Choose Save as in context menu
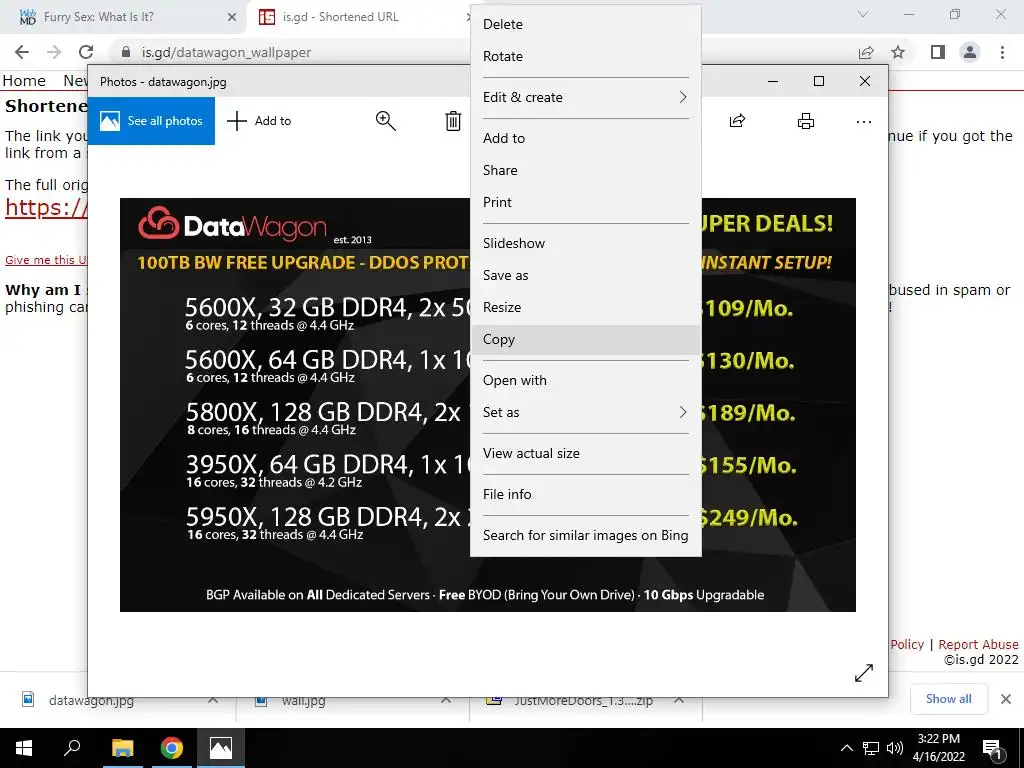Image resolution: width=1024 pixels, height=768 pixels. click(x=586, y=276)
